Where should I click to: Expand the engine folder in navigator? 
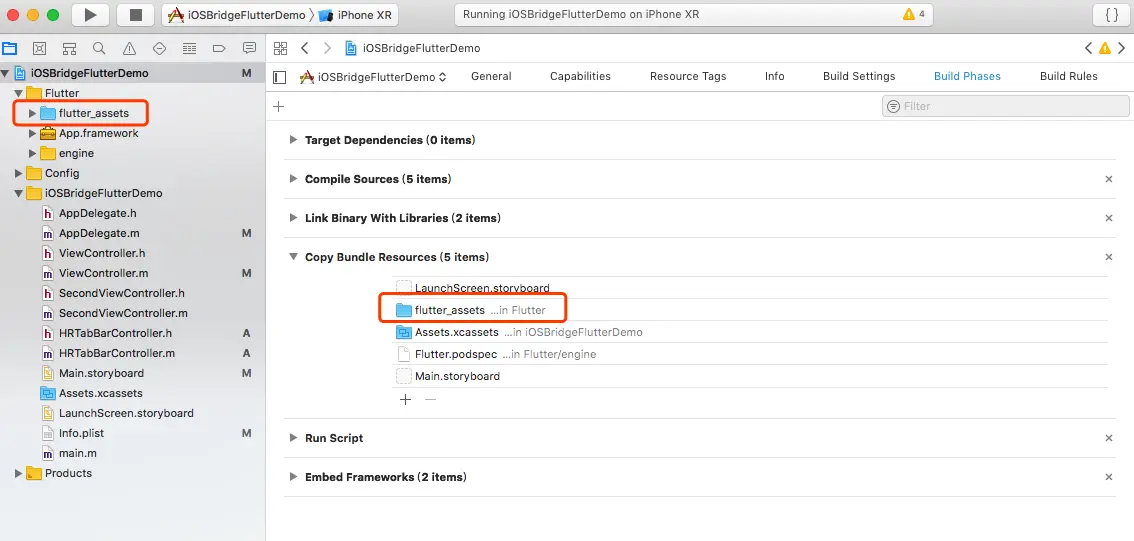tap(32, 153)
